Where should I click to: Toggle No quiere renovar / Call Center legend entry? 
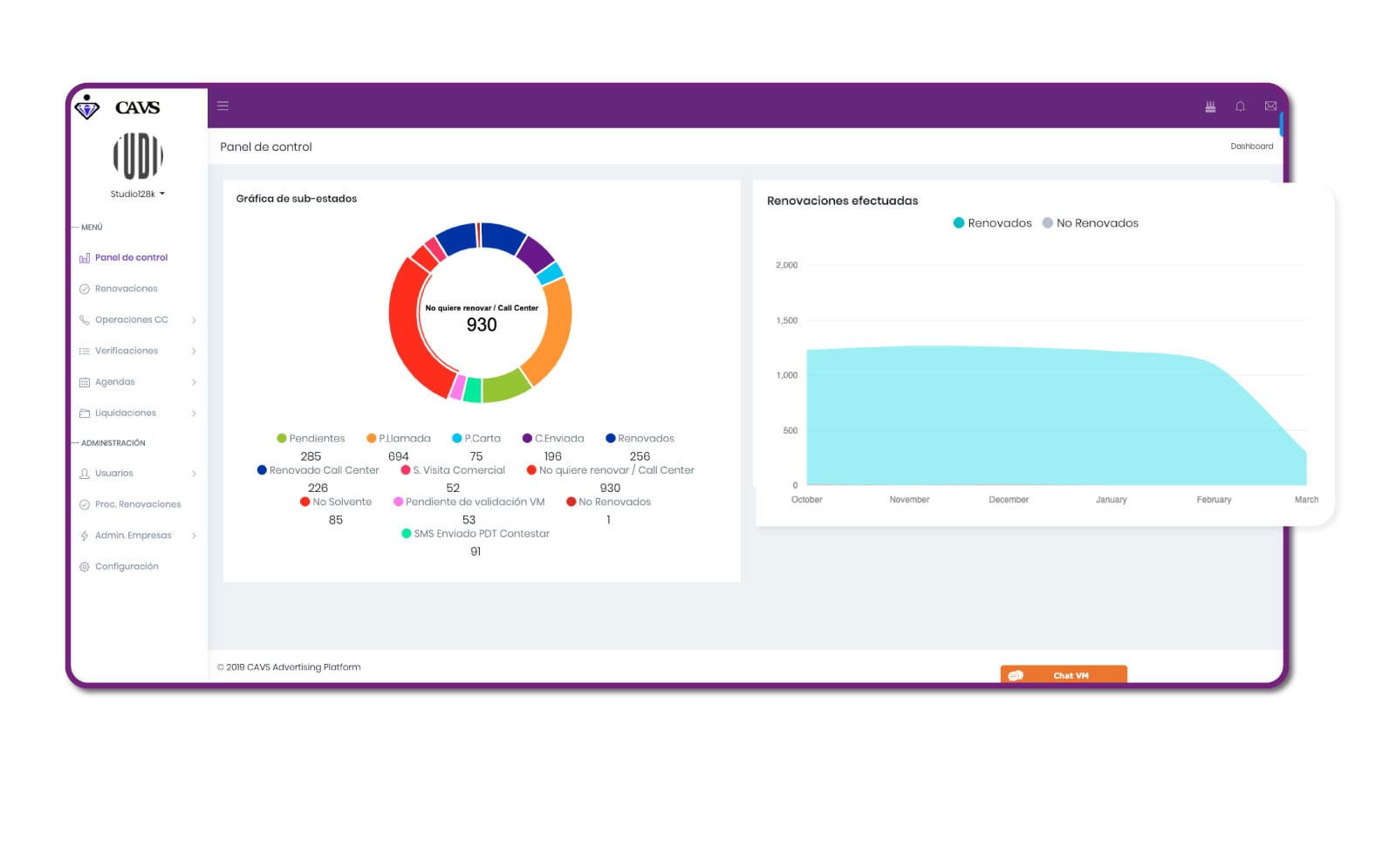611,470
